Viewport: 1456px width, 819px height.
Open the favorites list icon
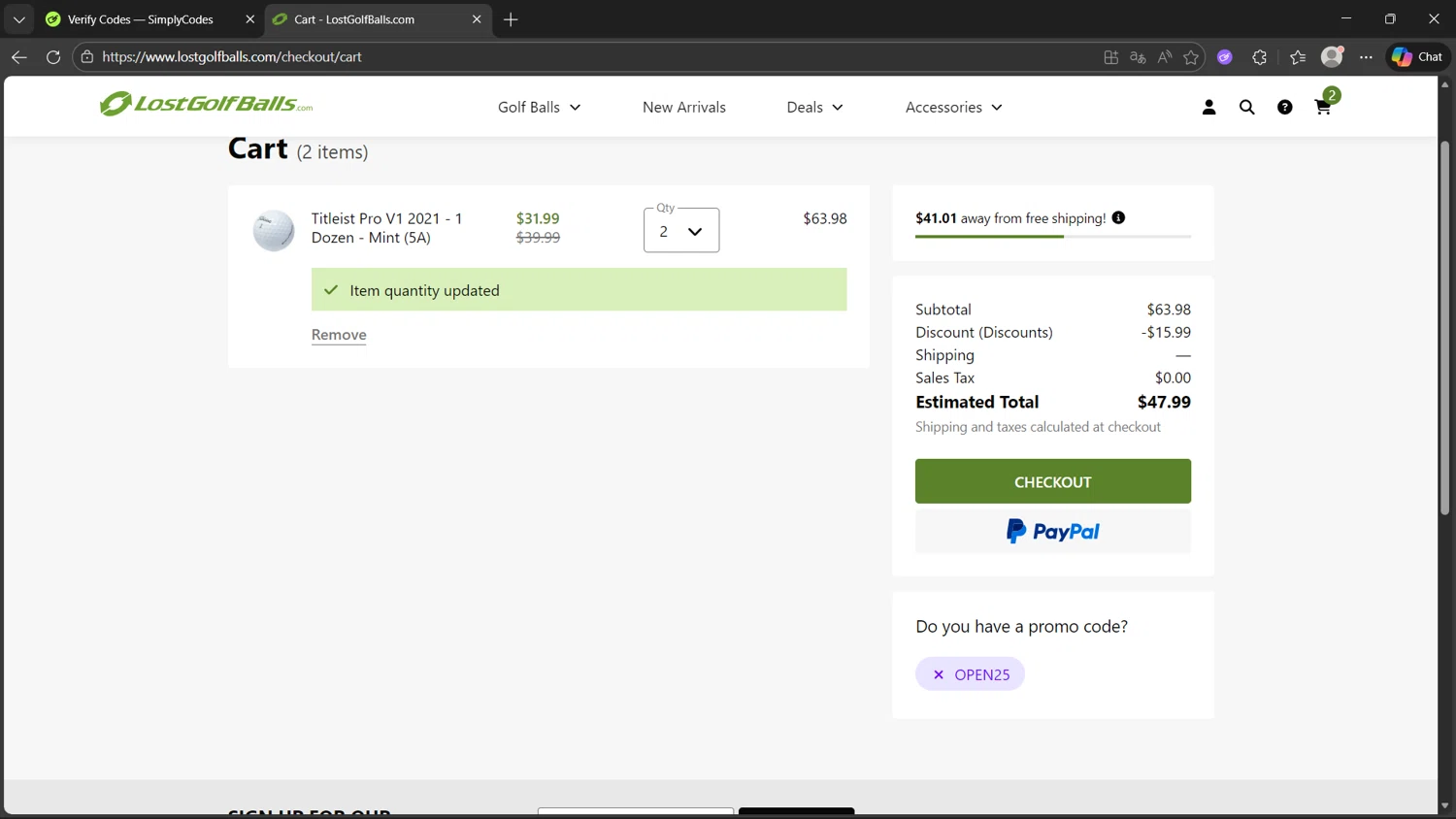point(1298,57)
